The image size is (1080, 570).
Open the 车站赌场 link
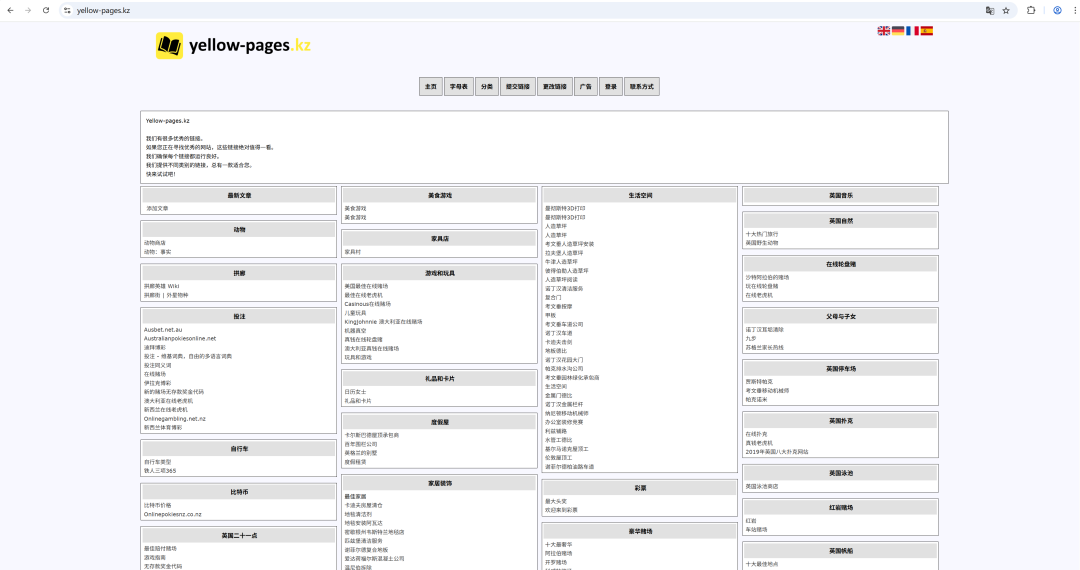coord(756,530)
